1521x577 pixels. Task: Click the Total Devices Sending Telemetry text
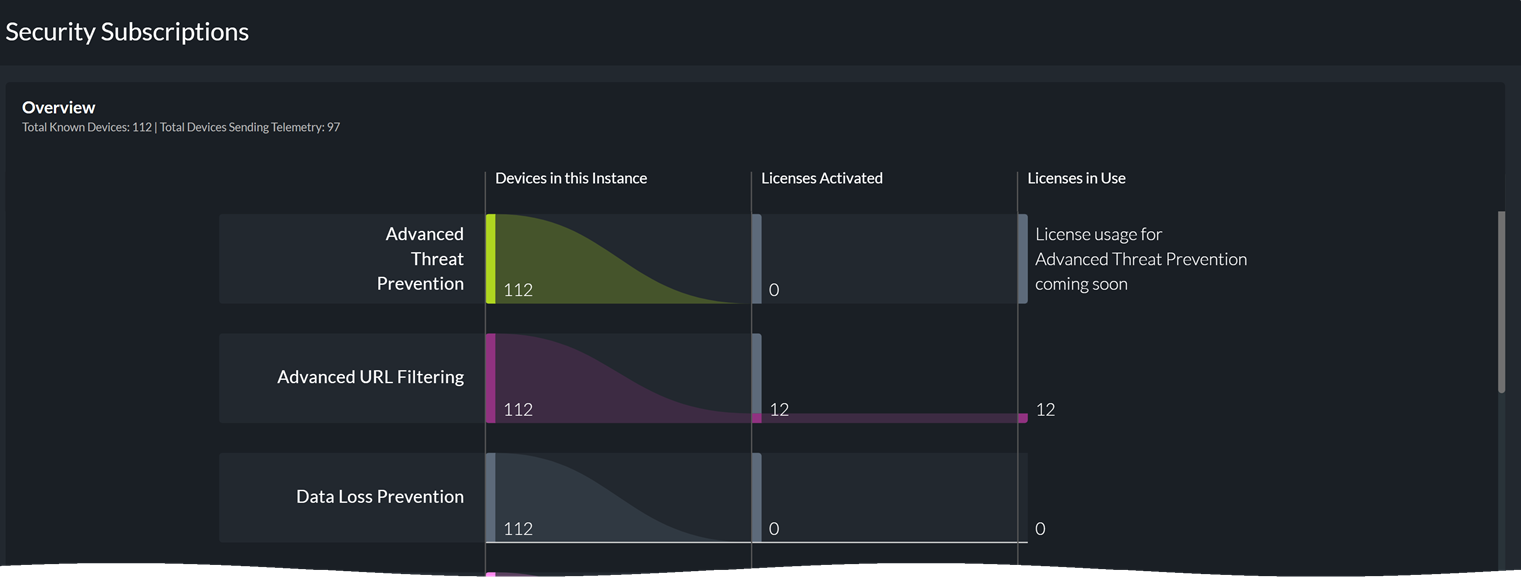[x=250, y=127]
